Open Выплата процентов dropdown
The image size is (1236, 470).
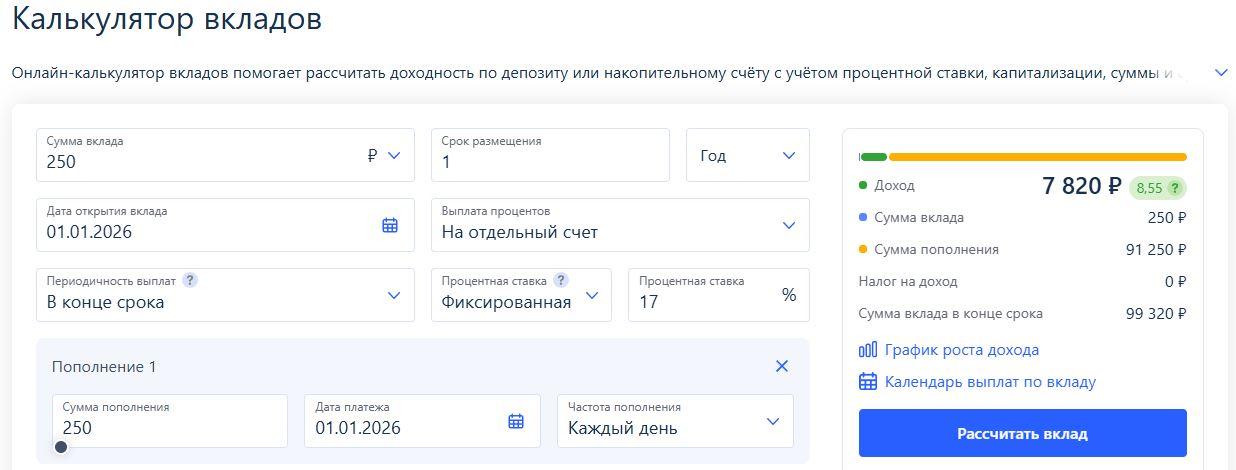[x=789, y=225]
